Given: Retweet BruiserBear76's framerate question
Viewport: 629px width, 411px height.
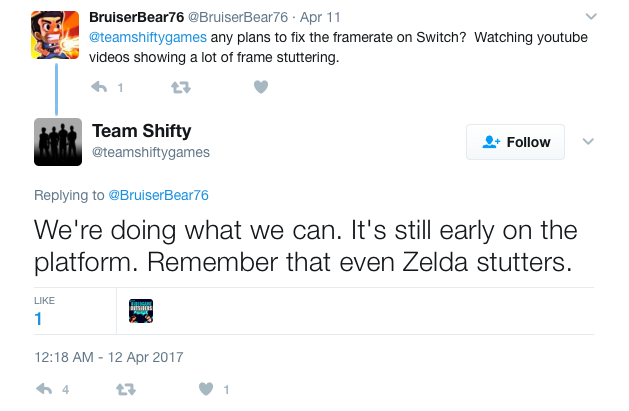Looking at the screenshot, I should pos(181,87).
